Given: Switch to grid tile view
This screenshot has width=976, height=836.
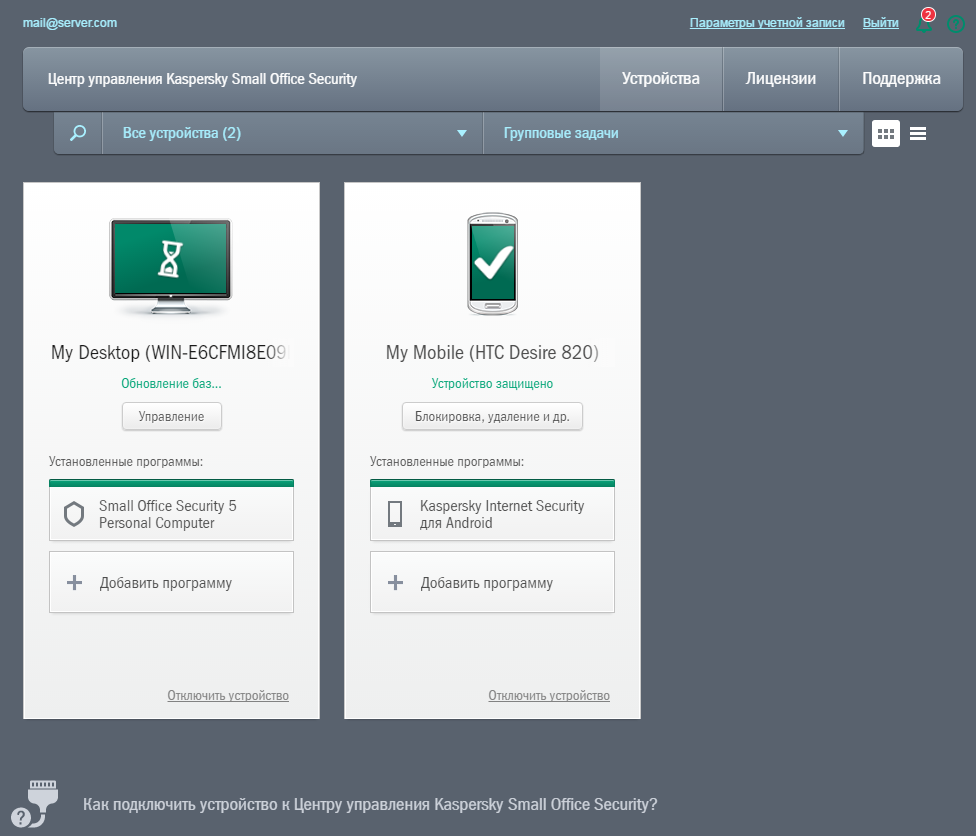Looking at the screenshot, I should click(x=886, y=133).
